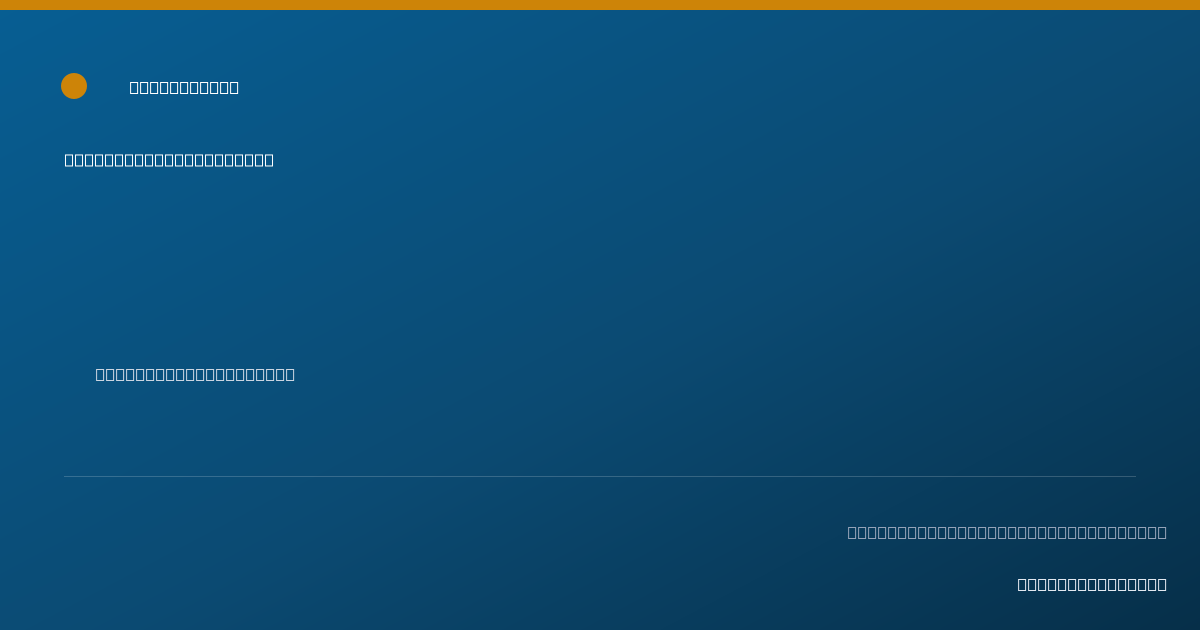Click the indented subtitle text line

pos(195,374)
